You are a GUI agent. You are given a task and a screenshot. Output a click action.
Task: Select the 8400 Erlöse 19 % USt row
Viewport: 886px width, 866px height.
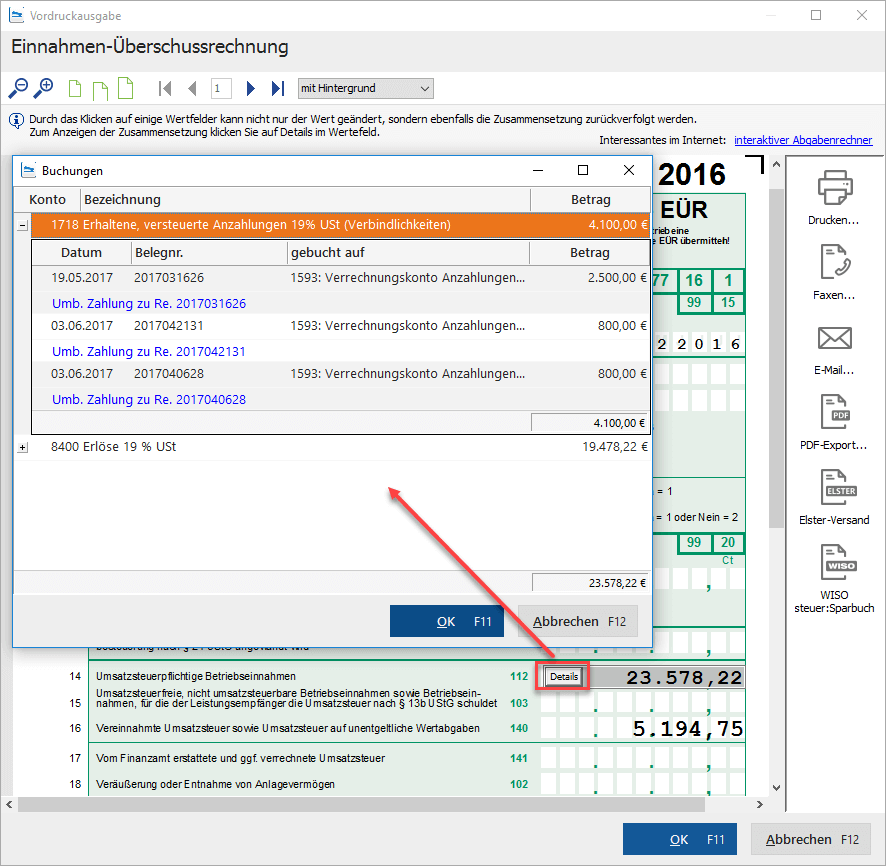point(341,447)
